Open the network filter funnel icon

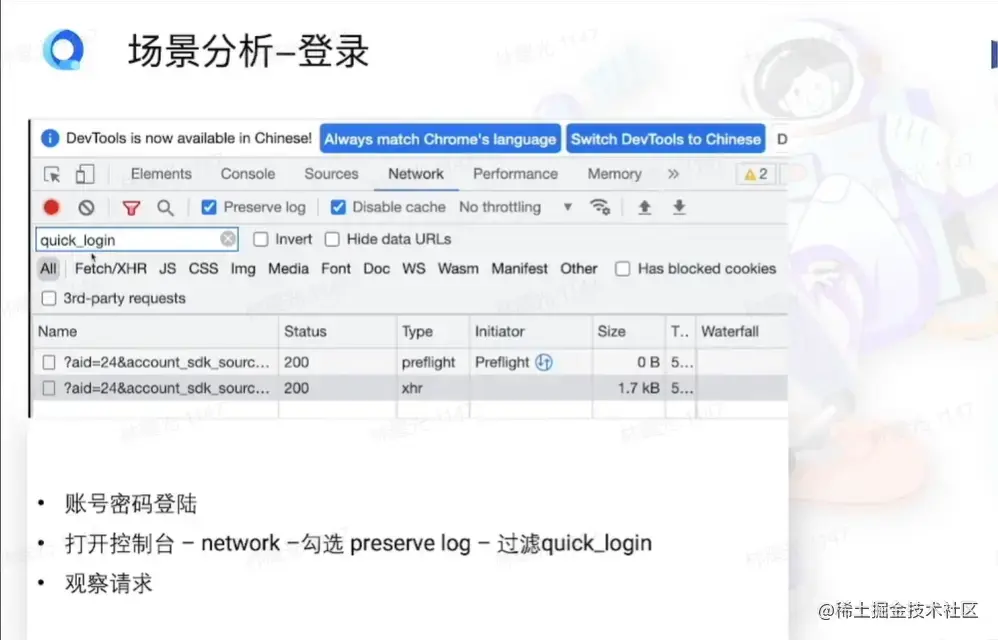click(132, 207)
